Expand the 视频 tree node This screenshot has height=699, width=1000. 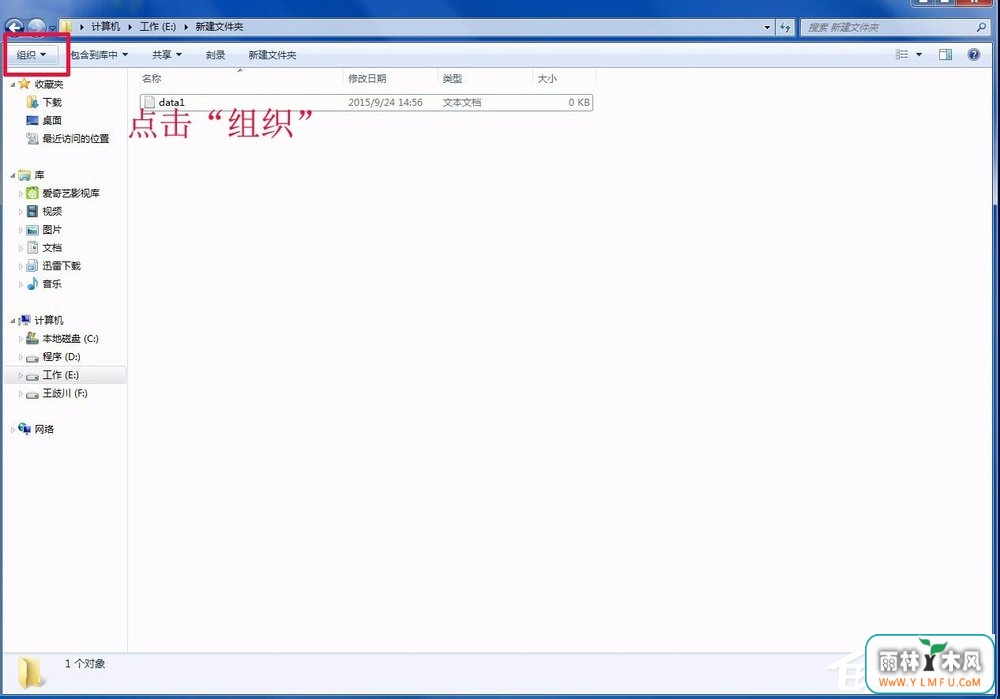[x=20, y=211]
